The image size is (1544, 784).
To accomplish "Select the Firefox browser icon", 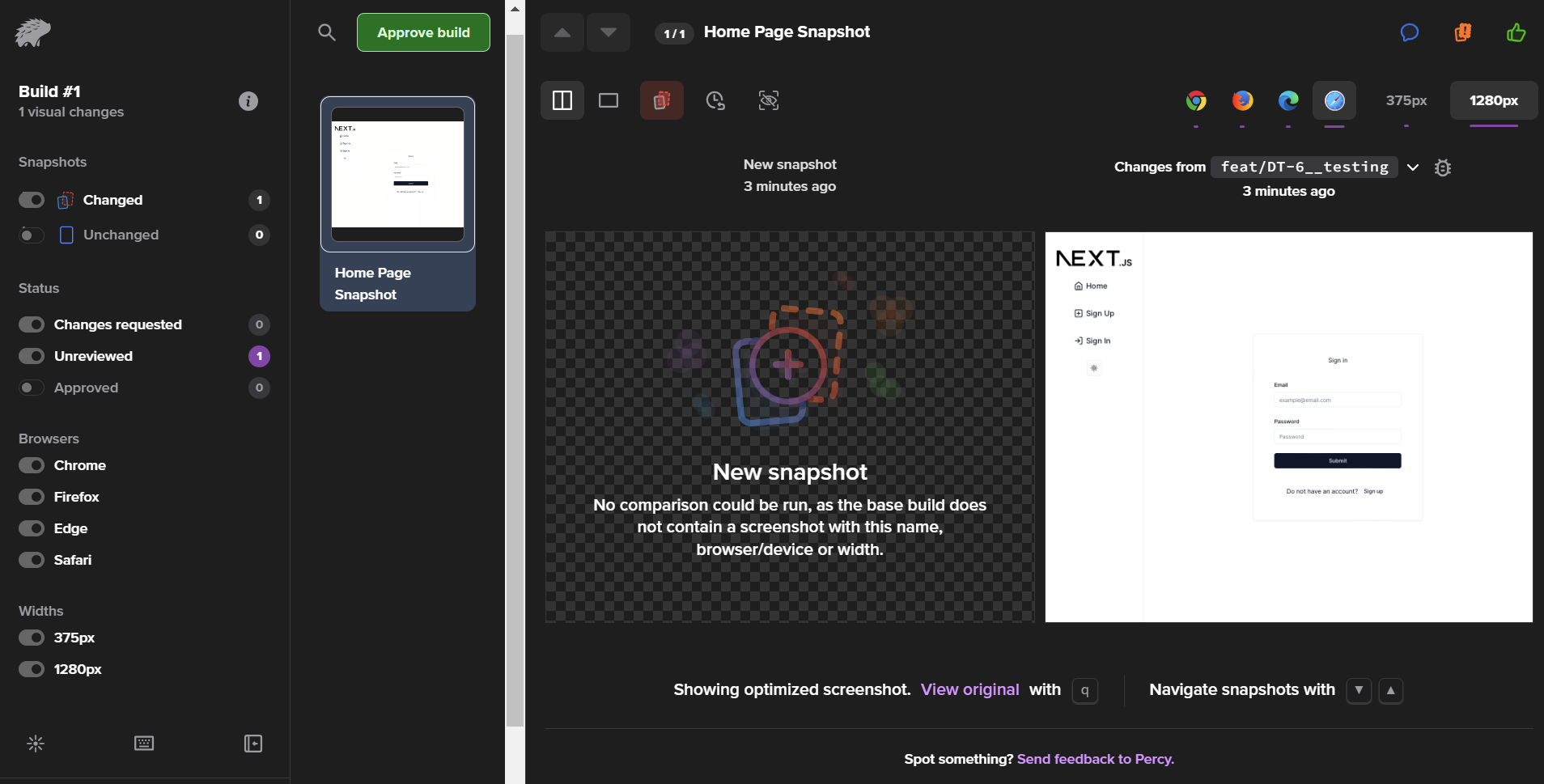I will [x=1242, y=100].
